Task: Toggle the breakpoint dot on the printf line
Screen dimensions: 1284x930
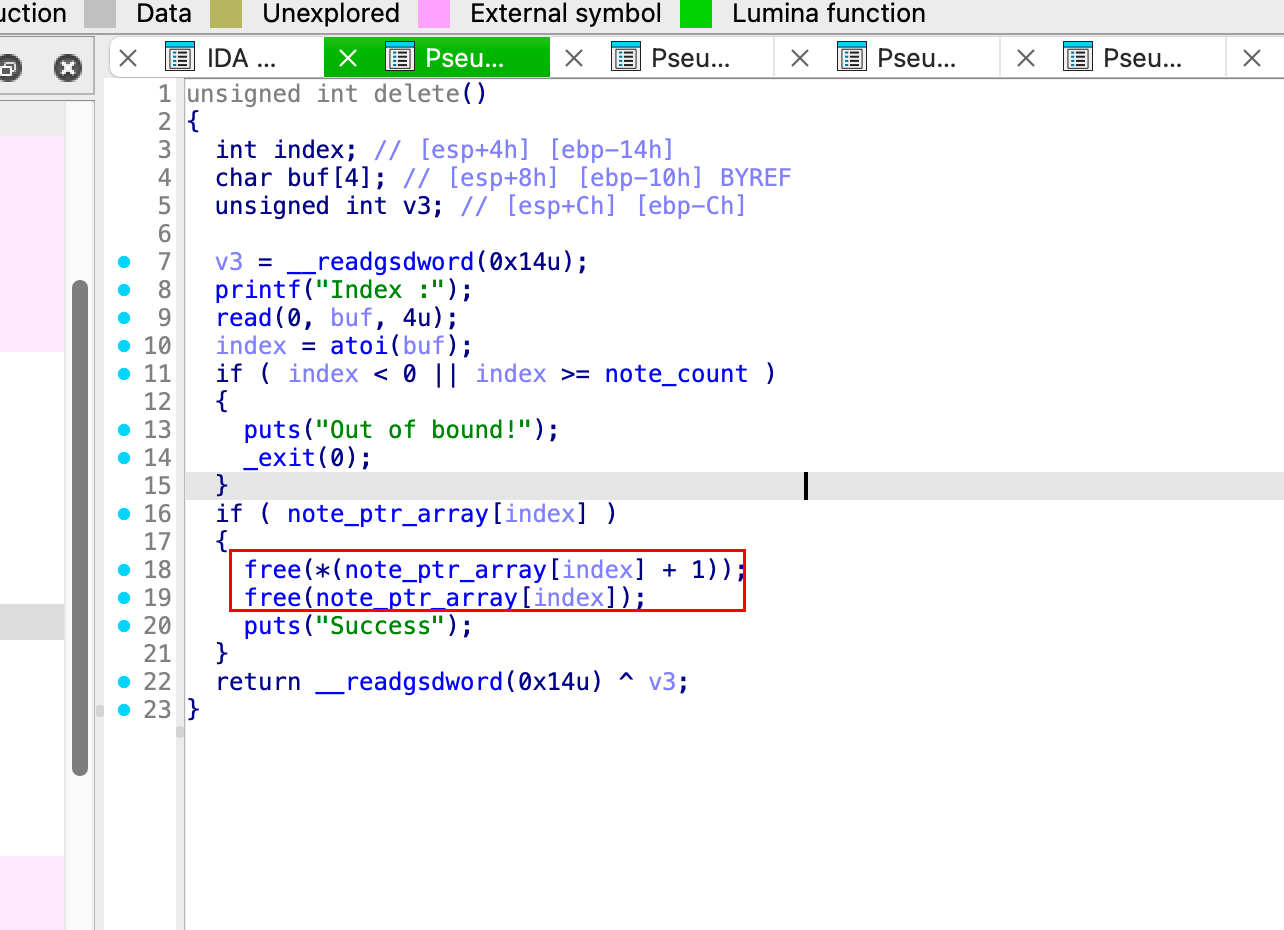Action: tap(123, 289)
